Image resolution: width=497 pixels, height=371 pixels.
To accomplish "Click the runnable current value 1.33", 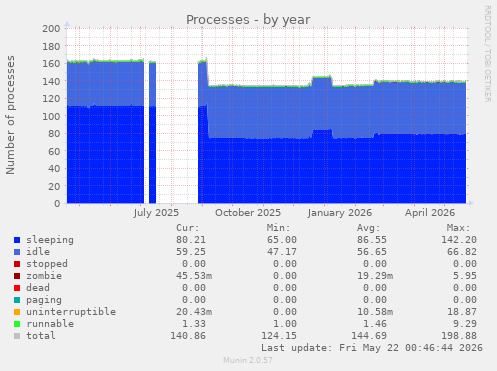I will [194, 324].
